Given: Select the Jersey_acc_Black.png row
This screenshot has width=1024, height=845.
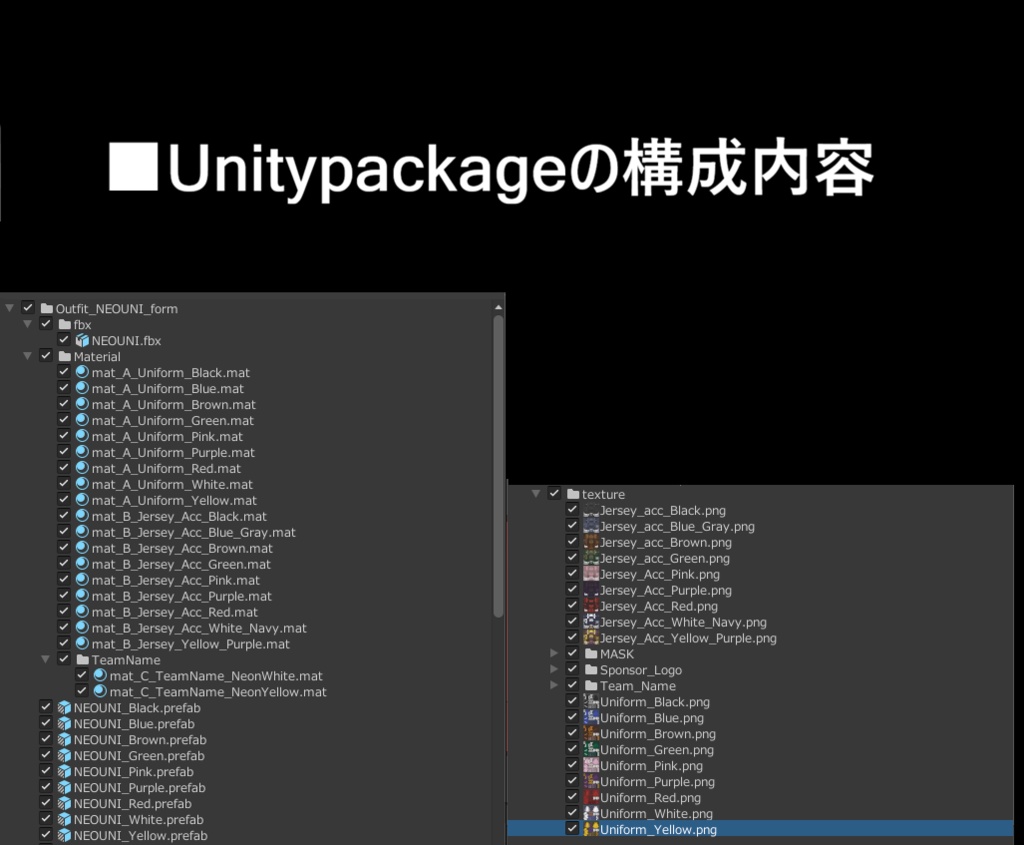Looking at the screenshot, I should [761, 510].
